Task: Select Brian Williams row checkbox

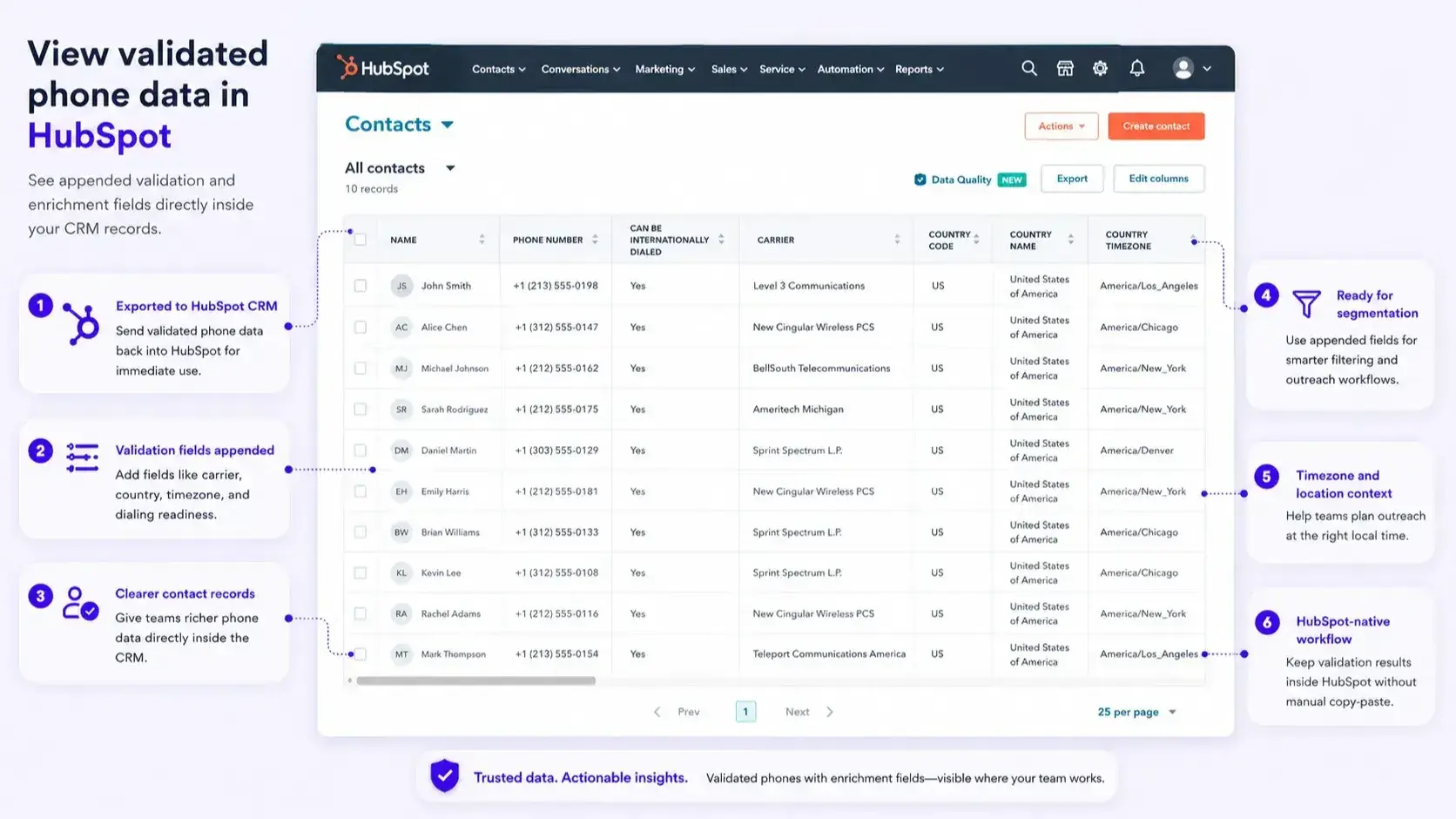Action: (x=361, y=532)
